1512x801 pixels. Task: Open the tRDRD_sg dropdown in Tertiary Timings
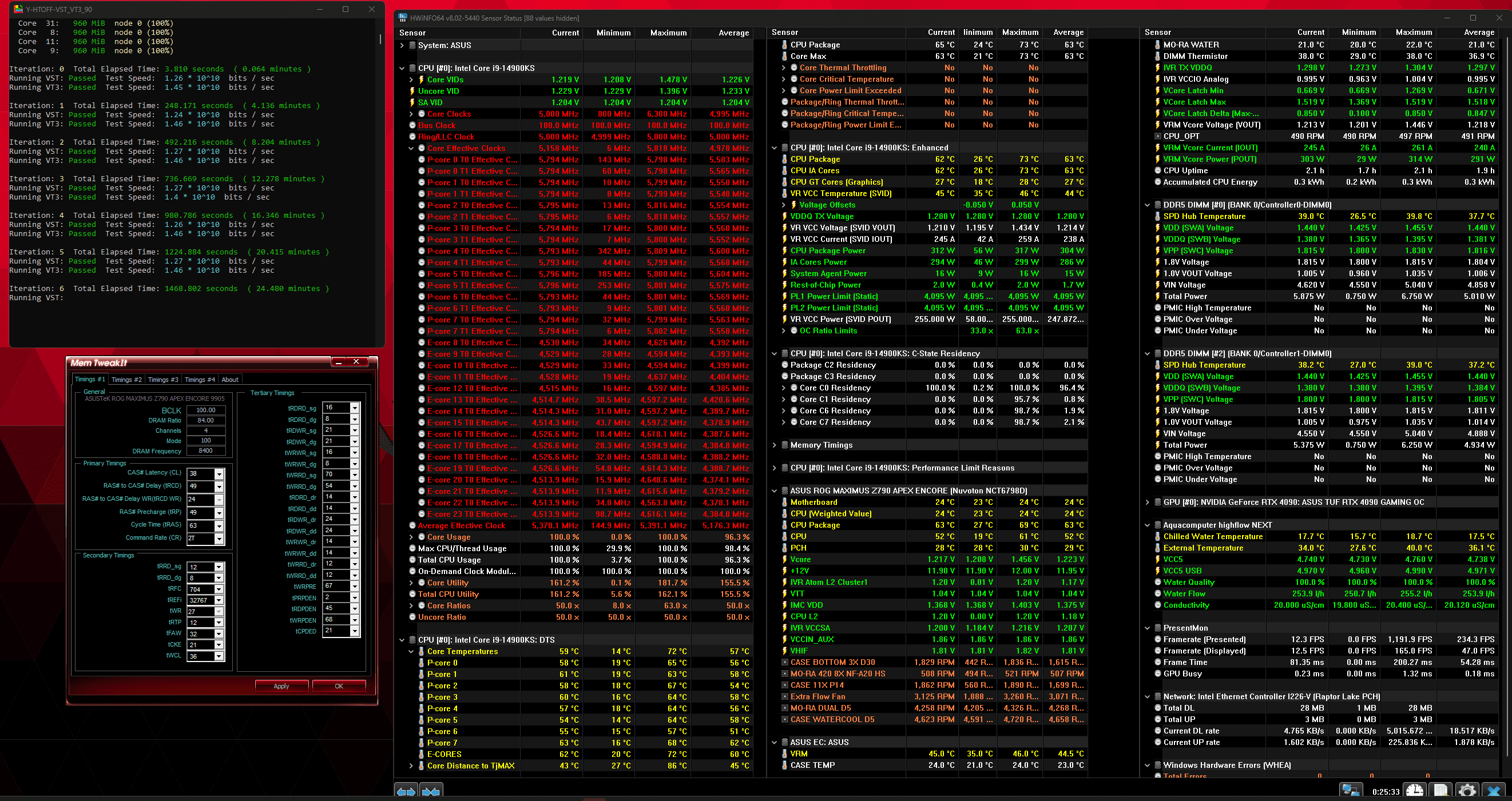coord(355,408)
